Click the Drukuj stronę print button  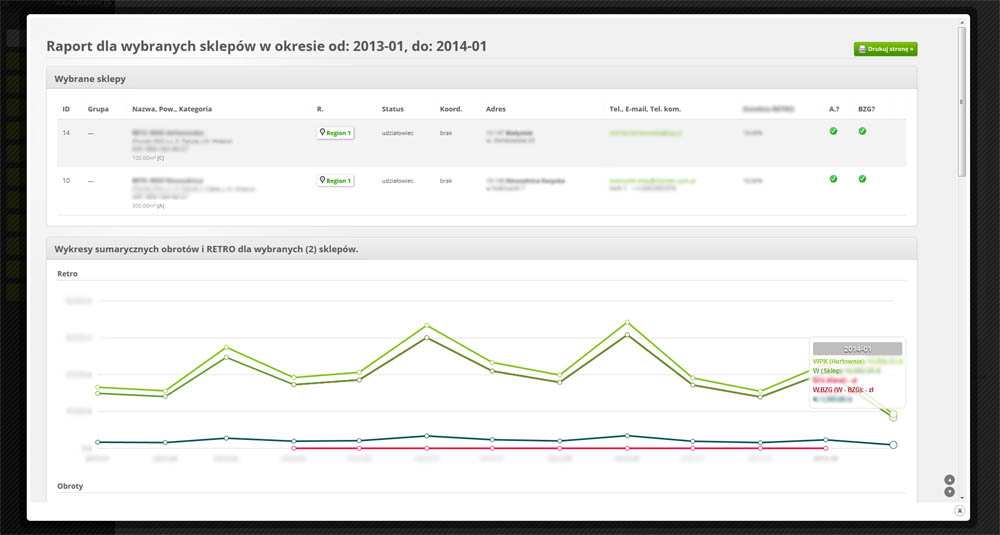[x=885, y=49]
